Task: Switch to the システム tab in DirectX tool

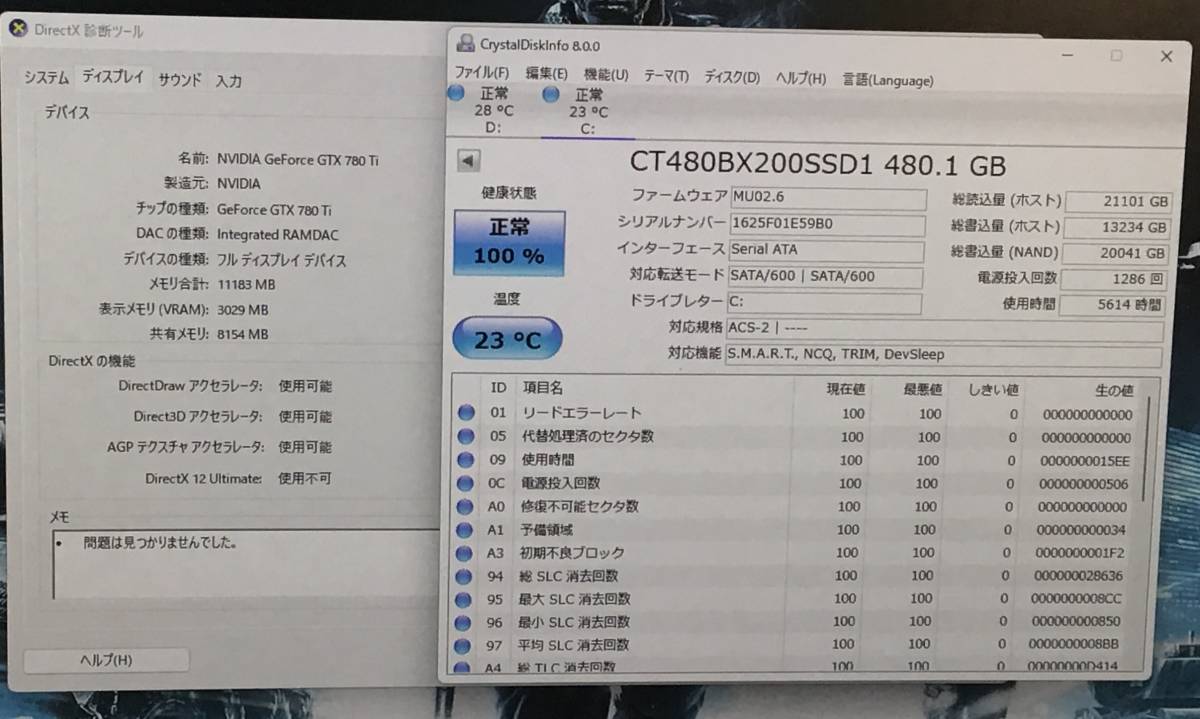Action: [x=47, y=77]
